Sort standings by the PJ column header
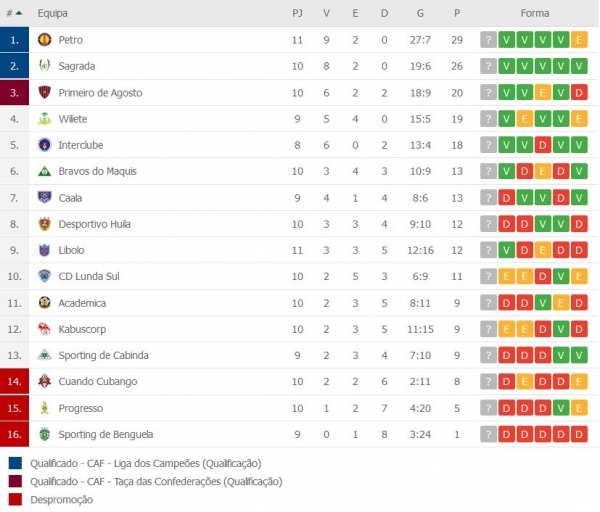600x512 pixels. click(297, 13)
